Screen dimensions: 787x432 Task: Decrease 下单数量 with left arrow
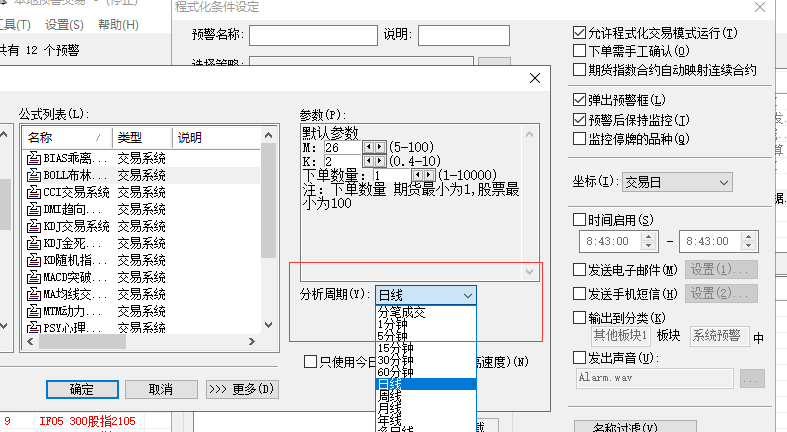[418, 175]
